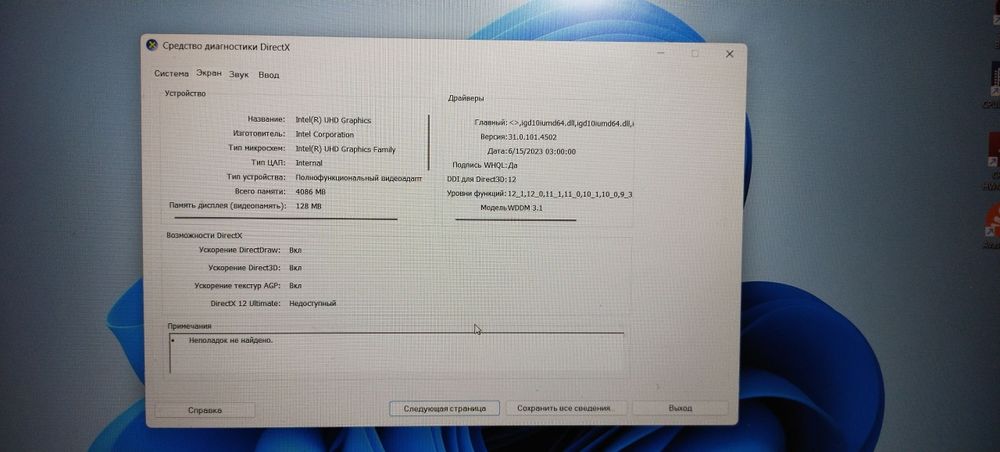Click the 'Изготовитель:' label
The width and height of the screenshot is (1000, 452).
pyautogui.click(x=259, y=134)
